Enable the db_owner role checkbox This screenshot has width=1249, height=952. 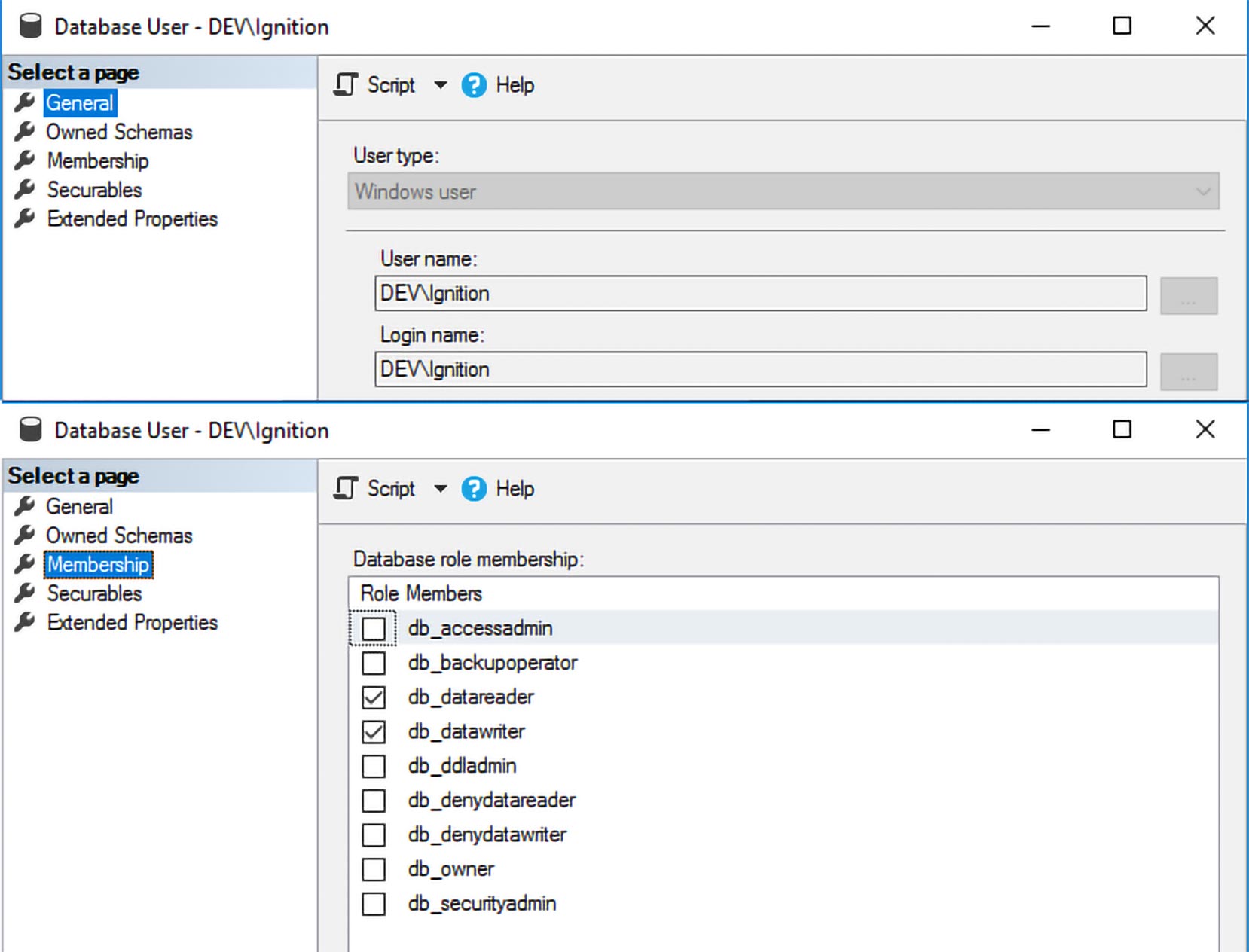(x=374, y=869)
